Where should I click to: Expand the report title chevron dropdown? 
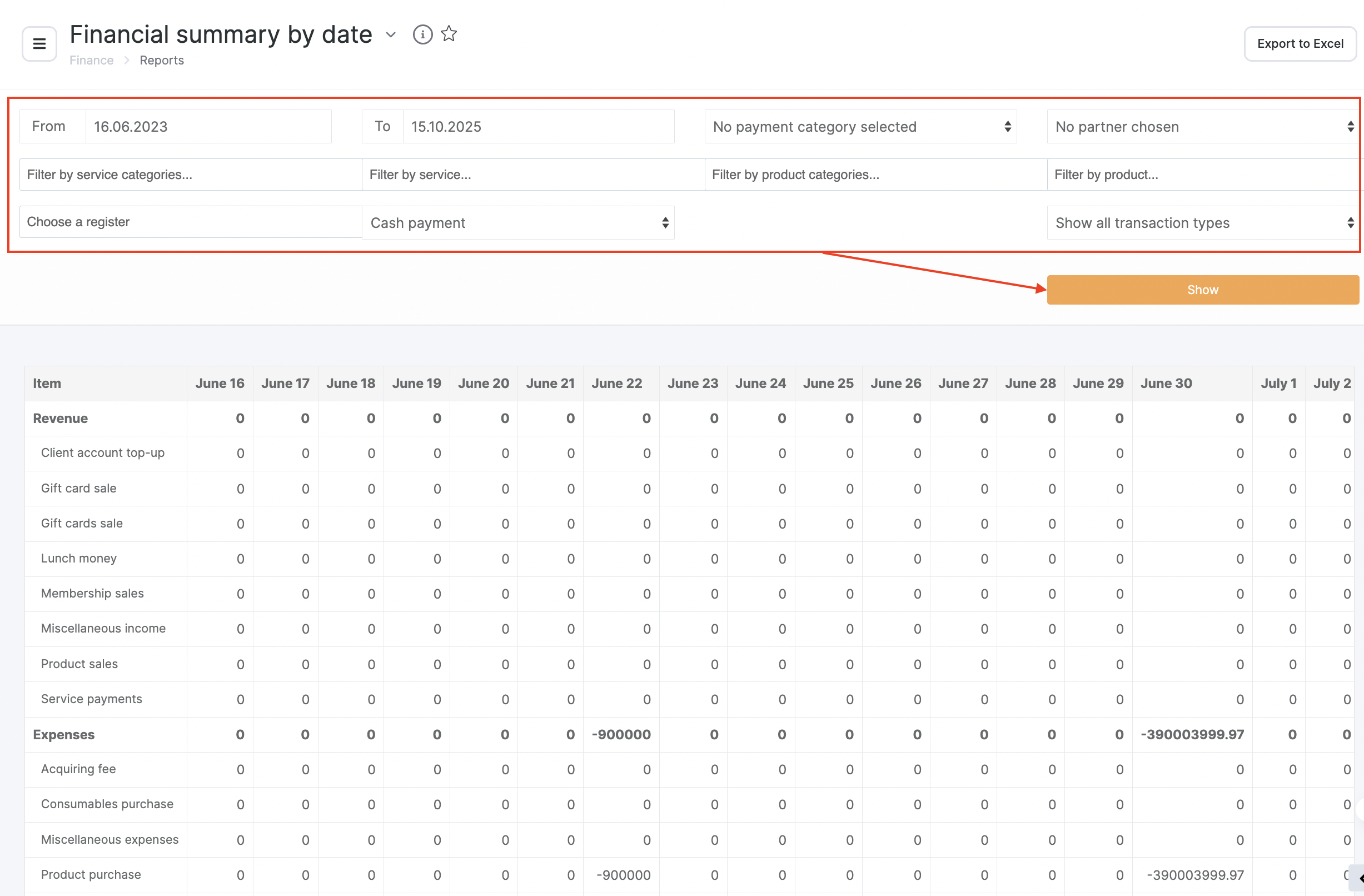[391, 35]
